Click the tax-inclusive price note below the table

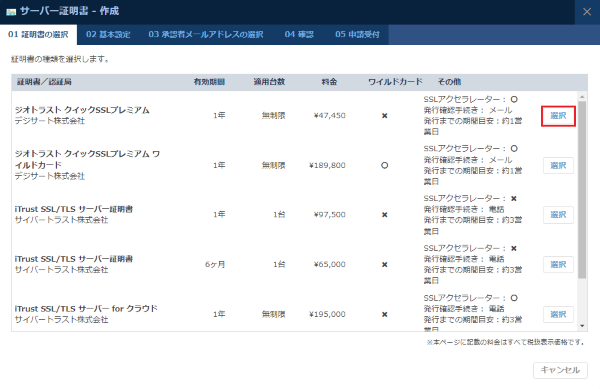point(506,342)
